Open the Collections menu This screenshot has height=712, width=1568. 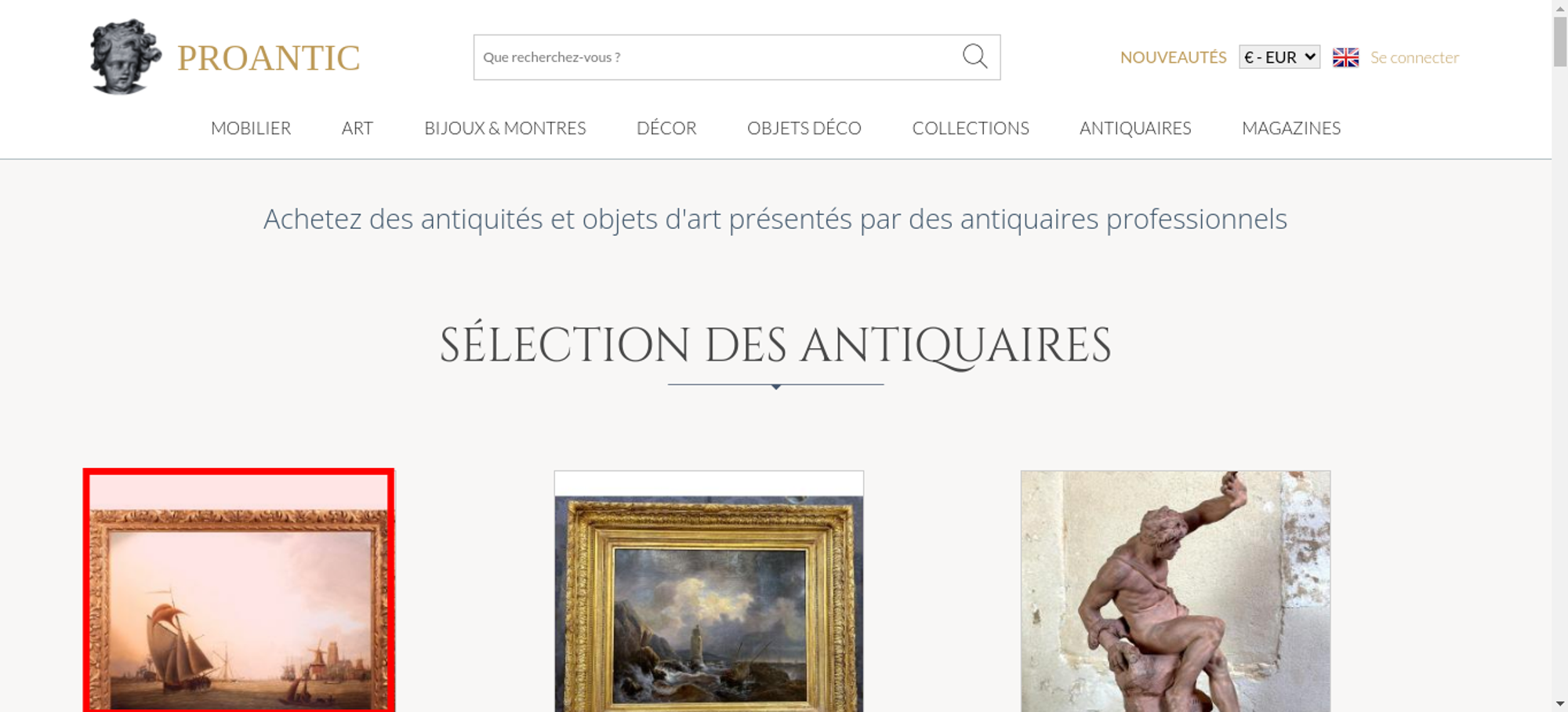pyautogui.click(x=971, y=128)
